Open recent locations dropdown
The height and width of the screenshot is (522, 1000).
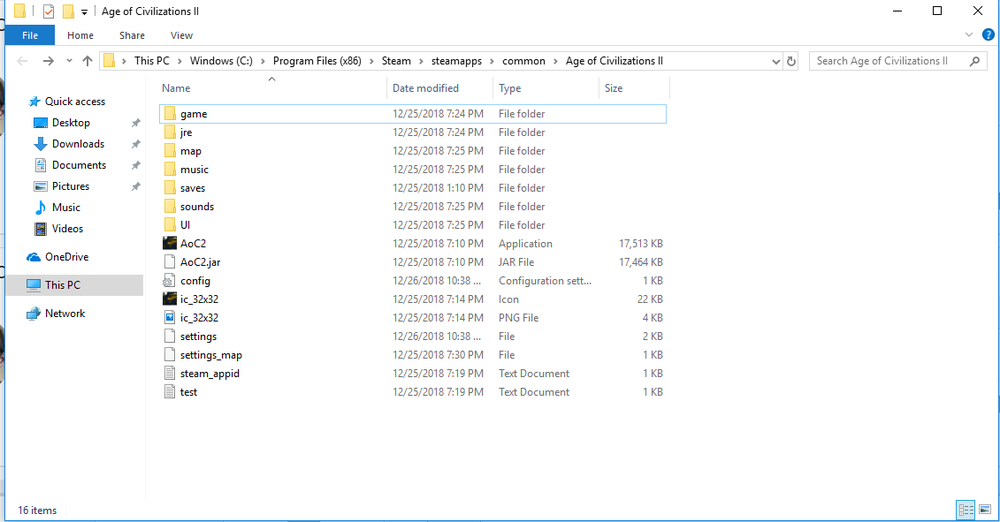coord(69,61)
